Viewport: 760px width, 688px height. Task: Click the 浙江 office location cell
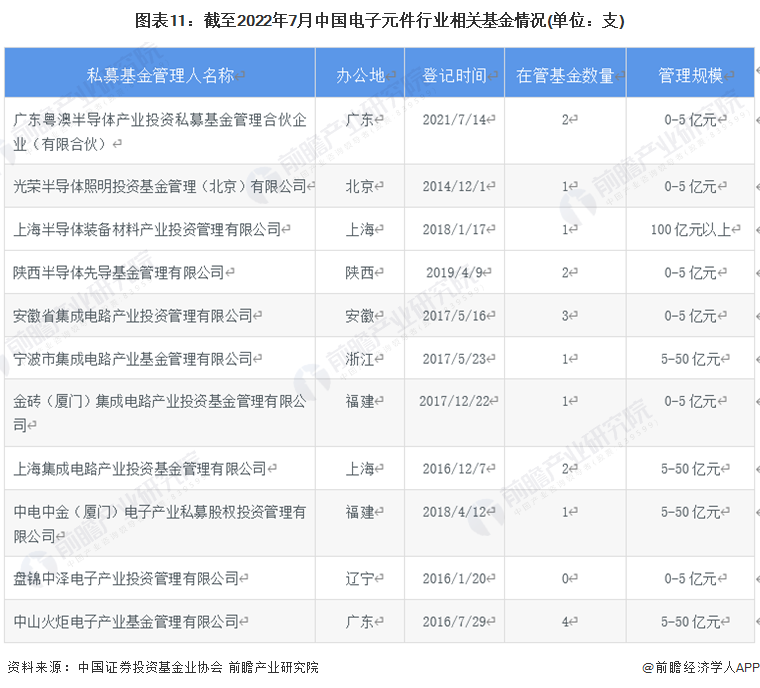pyautogui.click(x=360, y=359)
